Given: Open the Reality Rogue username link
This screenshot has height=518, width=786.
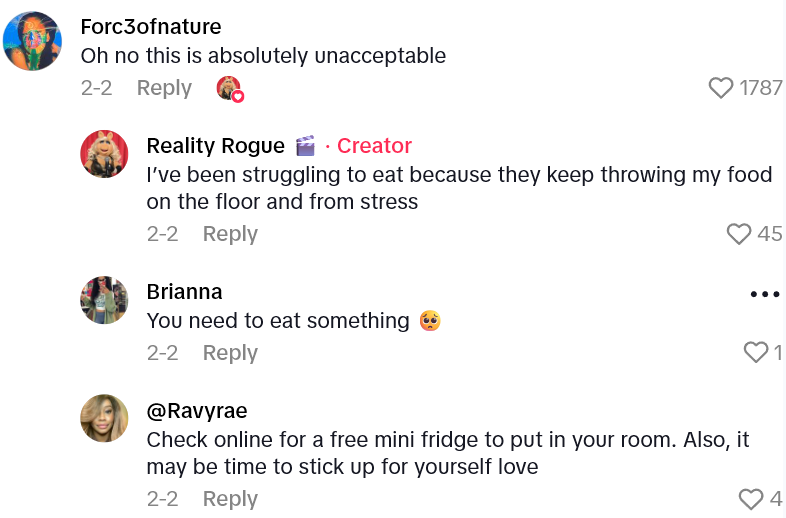Looking at the screenshot, I should pyautogui.click(x=215, y=146).
